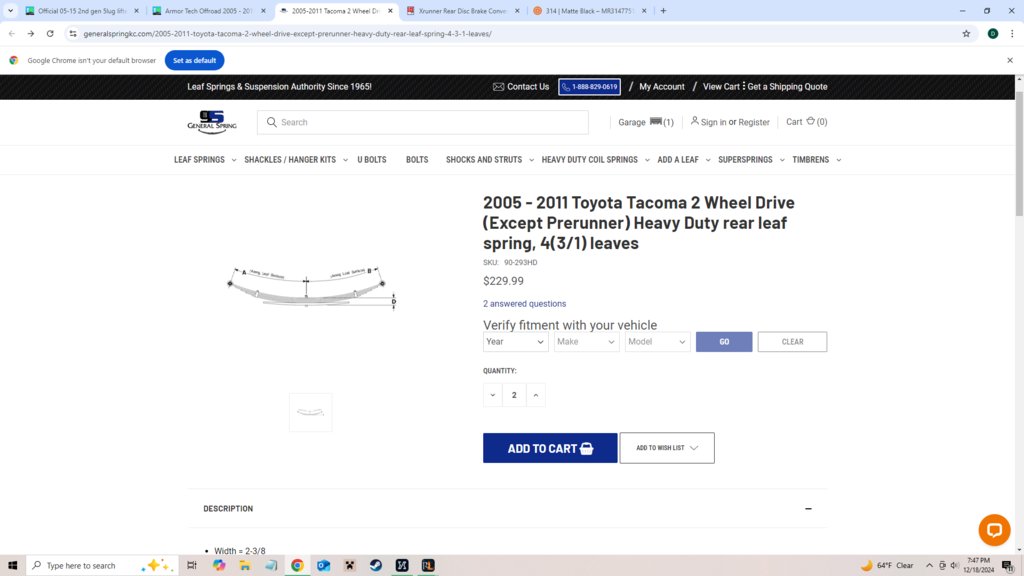The image size is (1024, 576).
Task: Click CLEAR fitment button
Action: 792,342
